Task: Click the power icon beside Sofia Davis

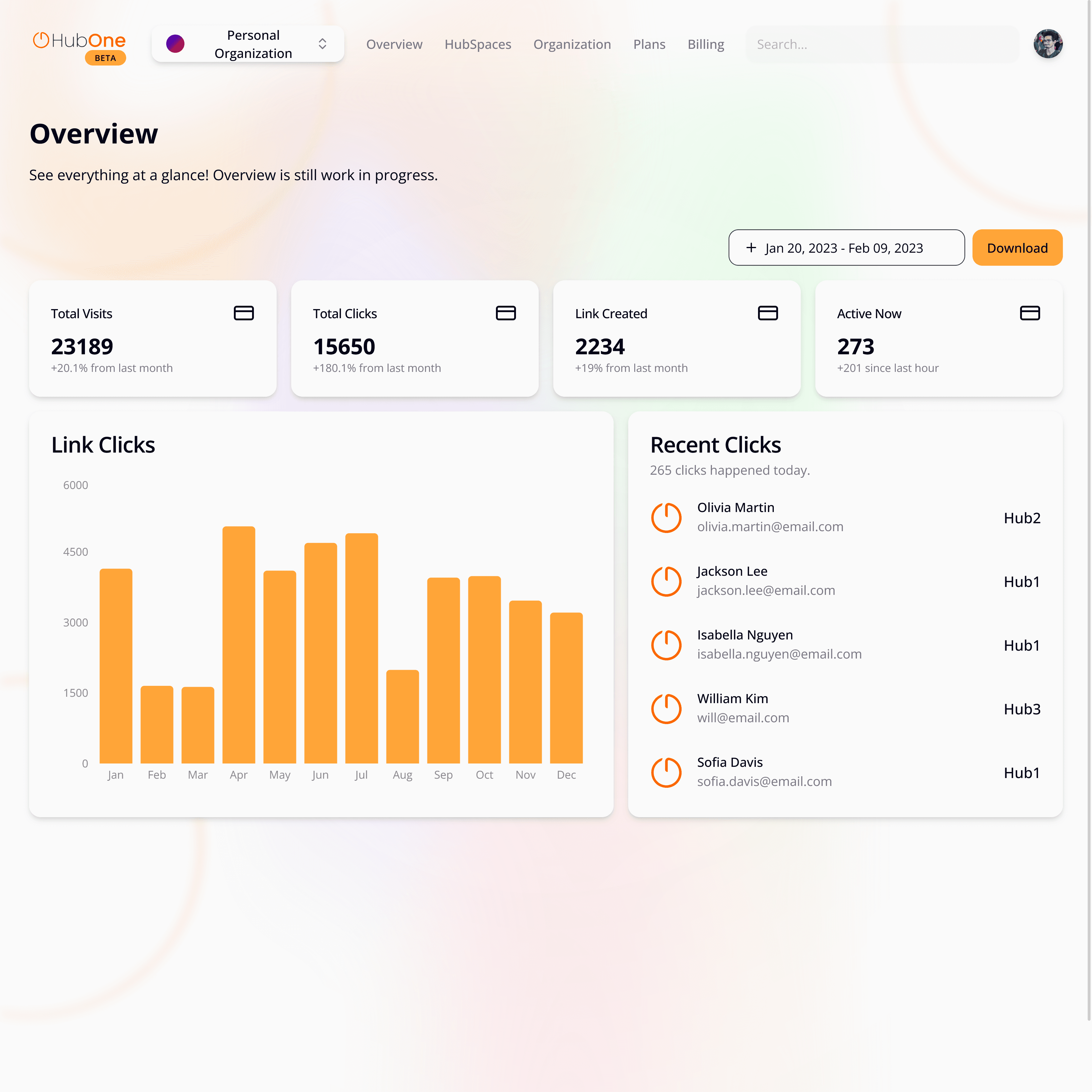Action: pos(666,772)
